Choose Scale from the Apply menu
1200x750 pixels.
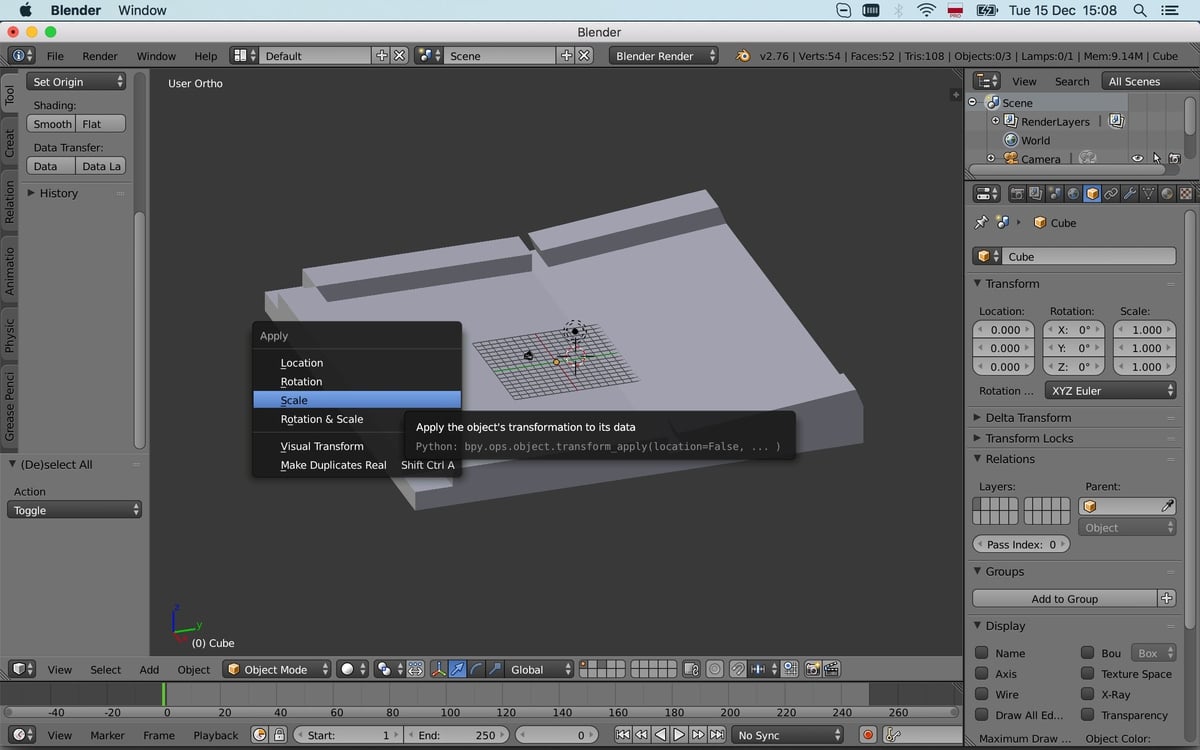(x=294, y=399)
